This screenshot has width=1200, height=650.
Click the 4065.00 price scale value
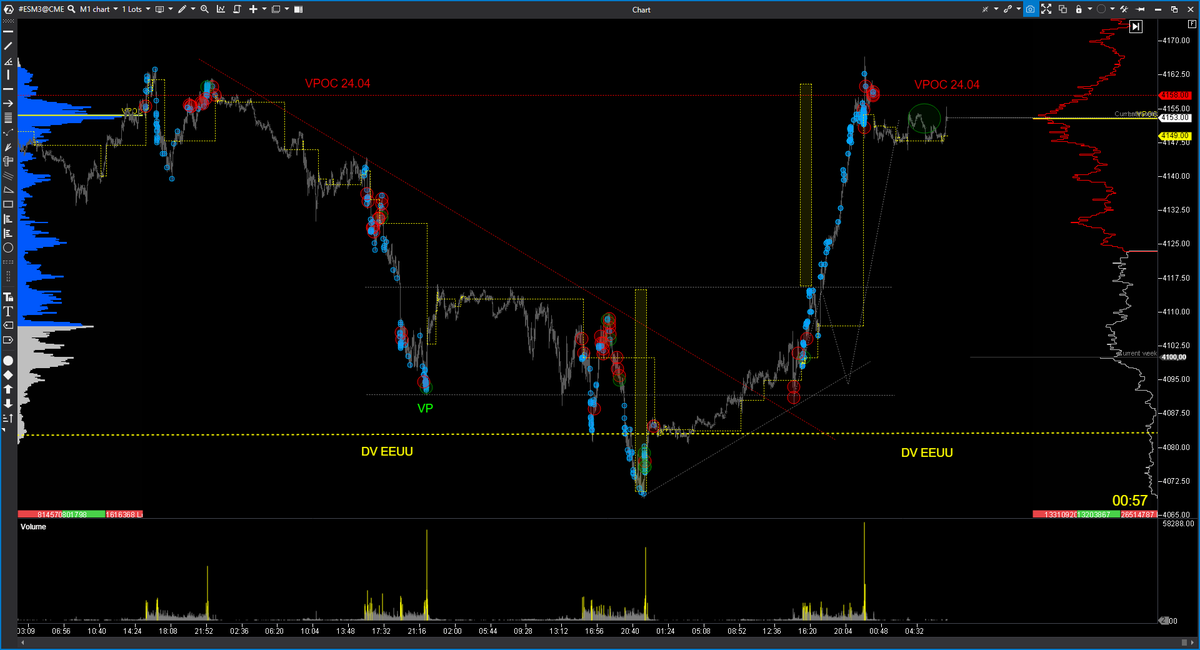point(1176,514)
